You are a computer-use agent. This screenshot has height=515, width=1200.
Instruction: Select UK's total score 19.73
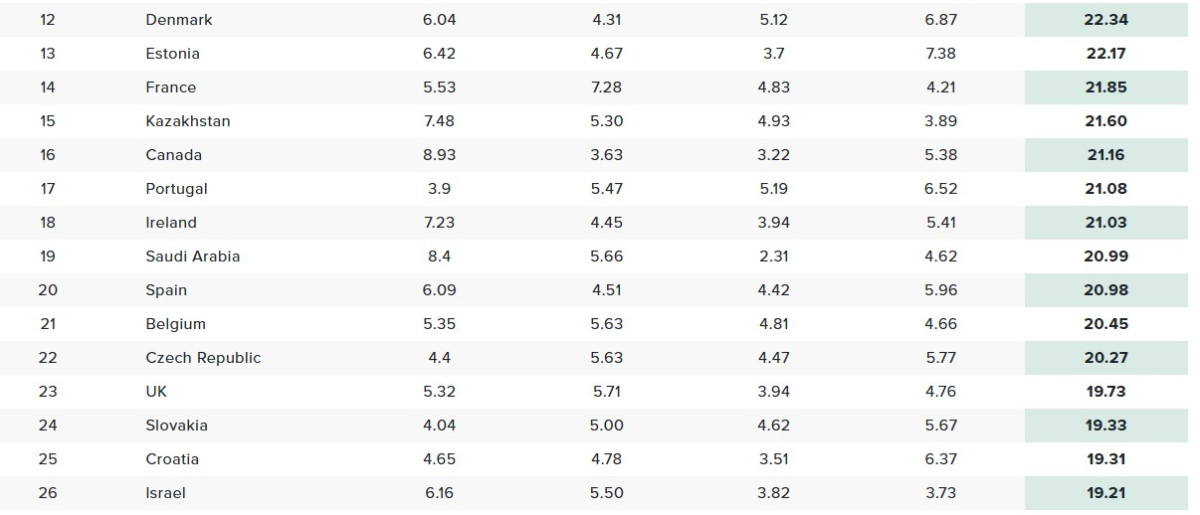tap(1106, 392)
